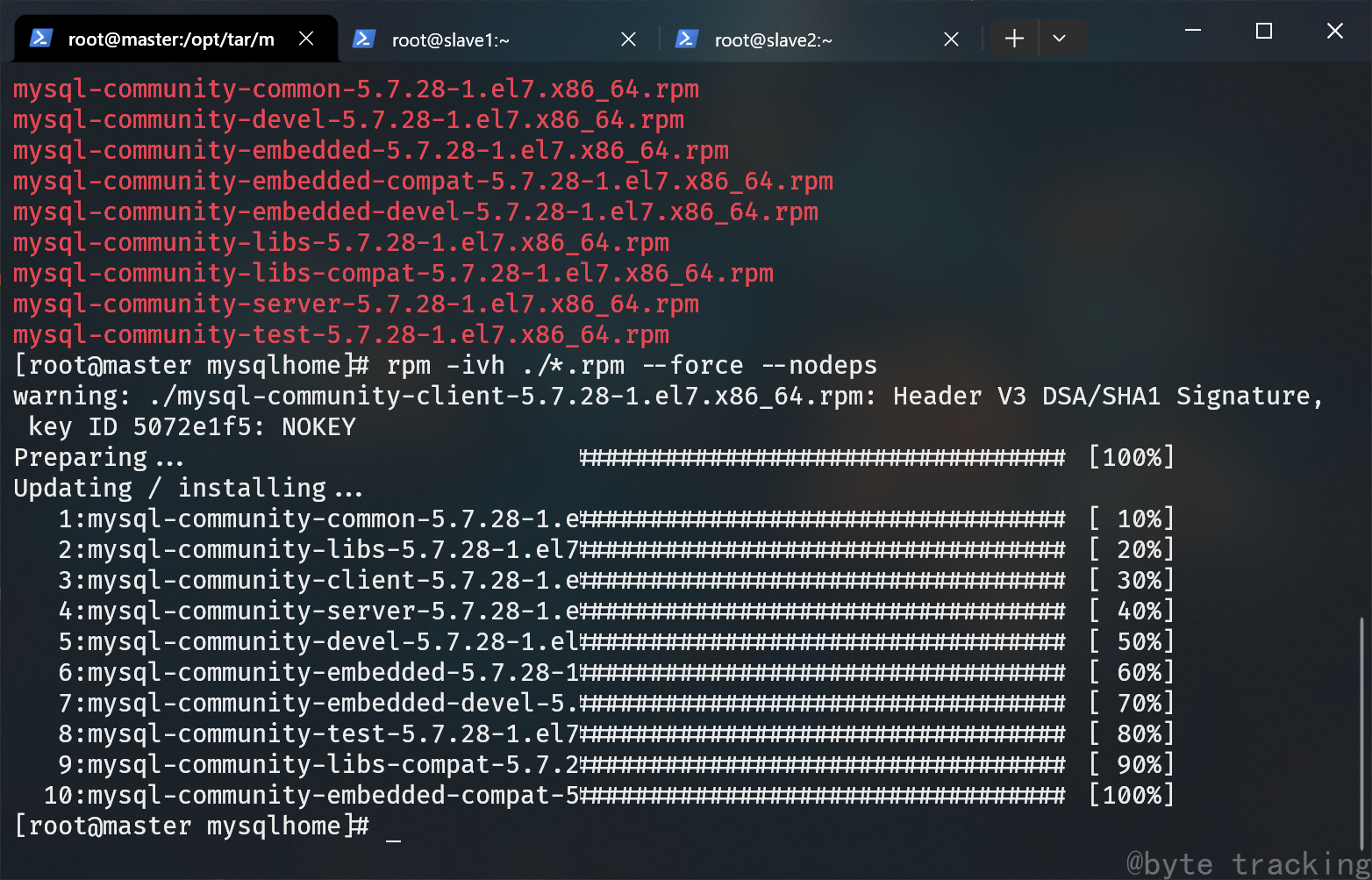Click install row 6:mysql-community-embedded-5.7.28

point(616,673)
